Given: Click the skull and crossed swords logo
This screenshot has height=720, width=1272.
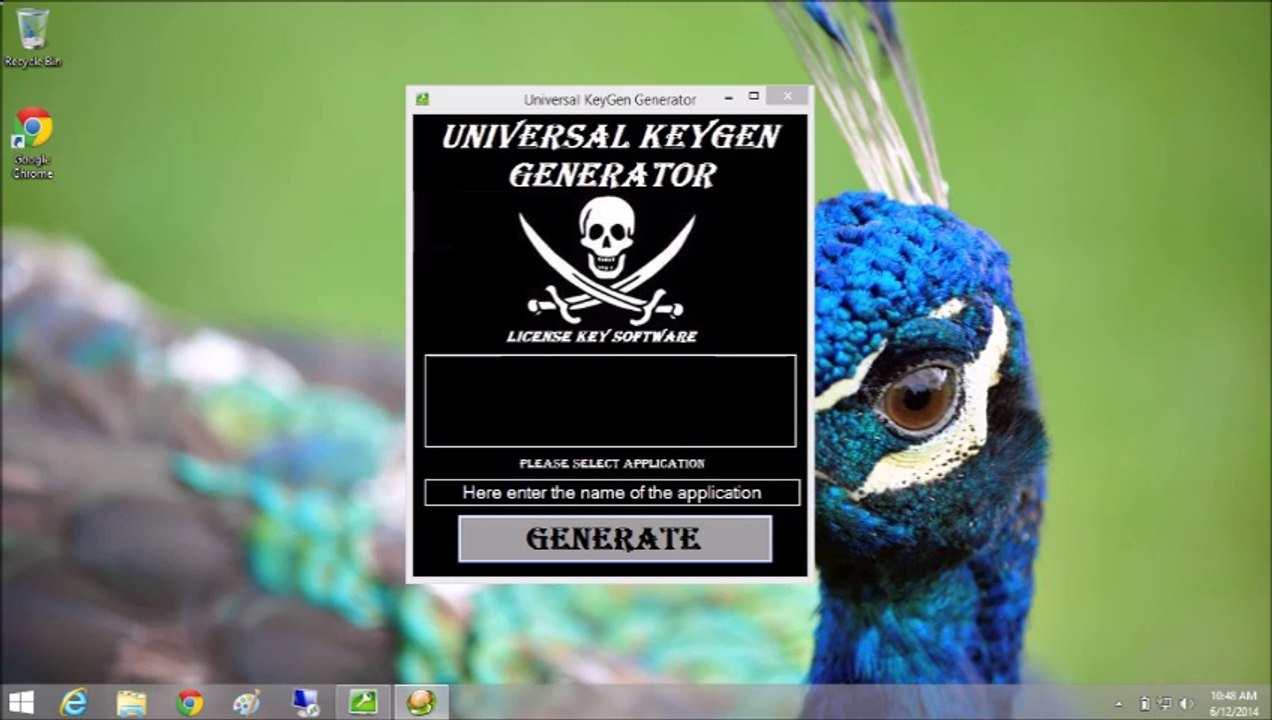Looking at the screenshot, I should tap(606, 259).
